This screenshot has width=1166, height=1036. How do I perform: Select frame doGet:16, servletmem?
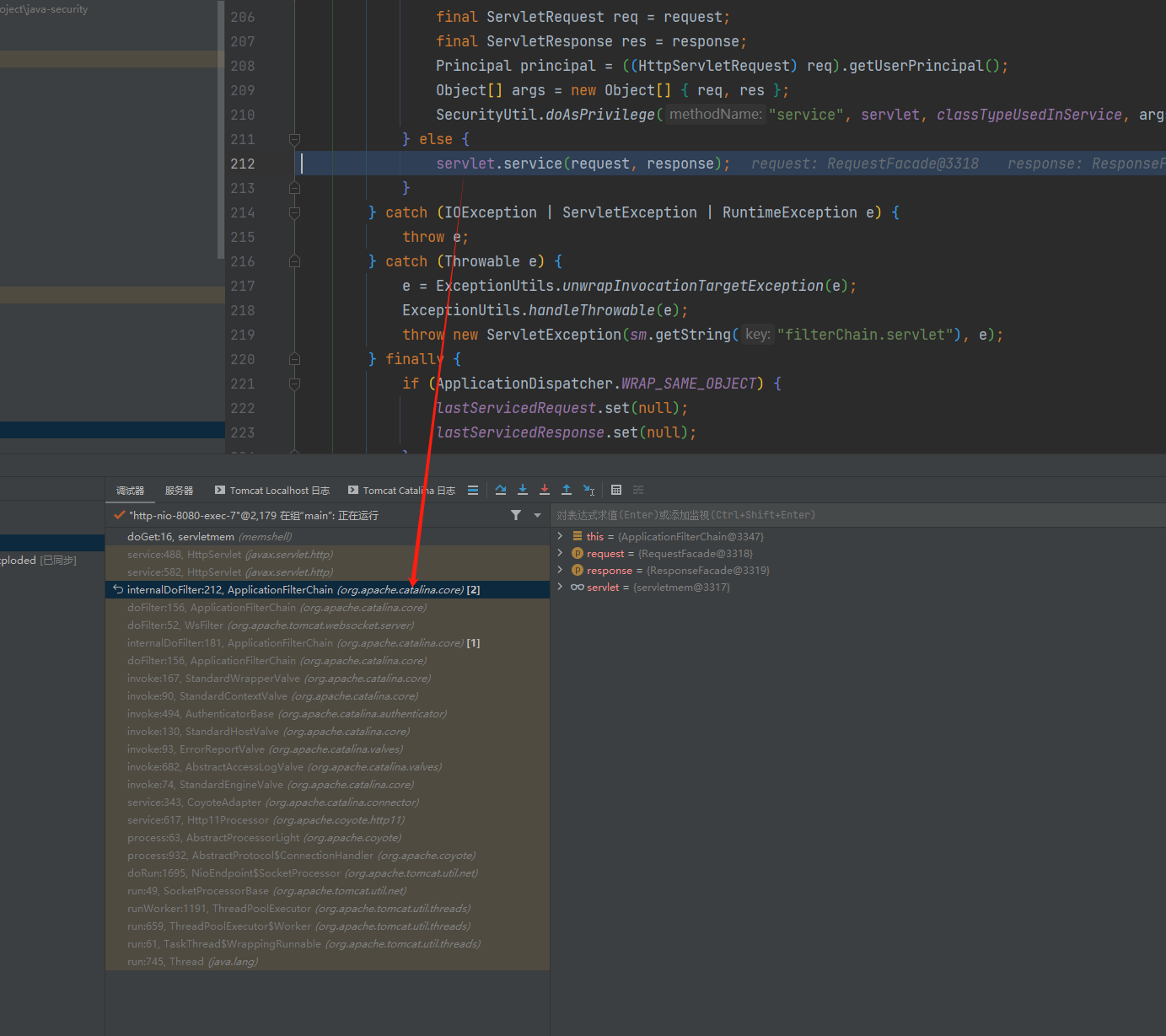[x=327, y=537]
